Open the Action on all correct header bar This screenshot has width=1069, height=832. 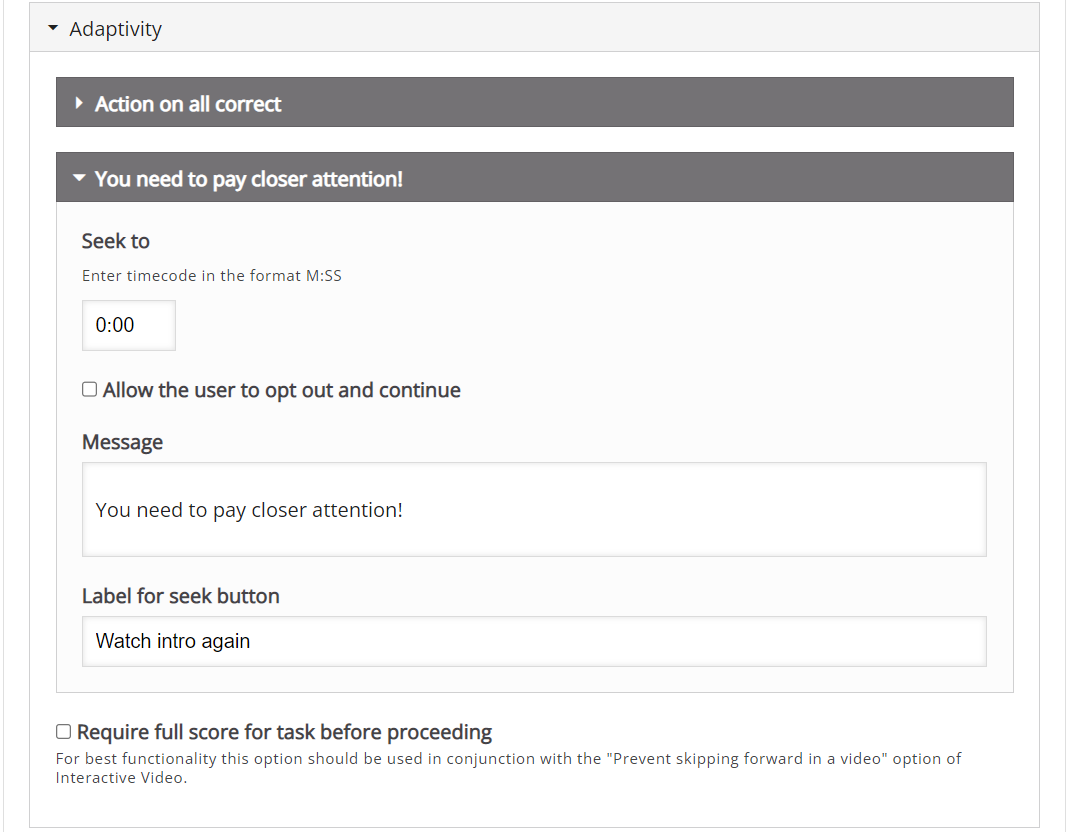(x=534, y=102)
